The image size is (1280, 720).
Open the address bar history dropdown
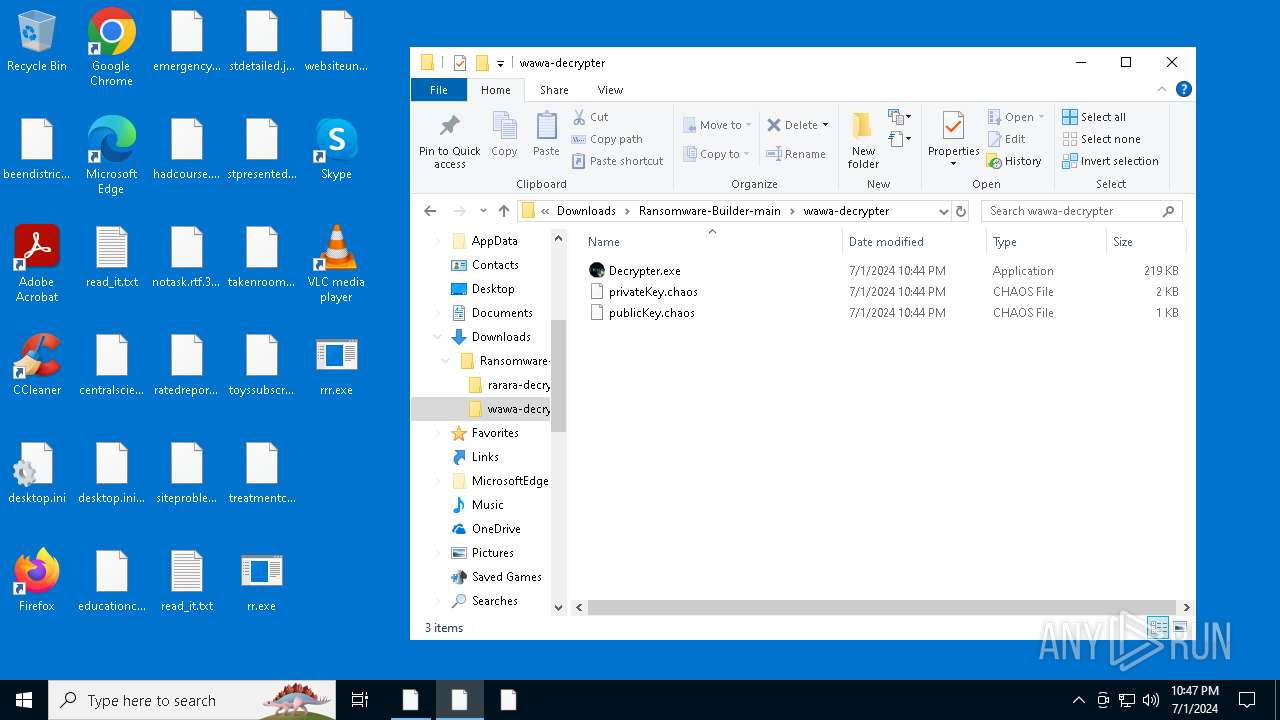(x=943, y=211)
